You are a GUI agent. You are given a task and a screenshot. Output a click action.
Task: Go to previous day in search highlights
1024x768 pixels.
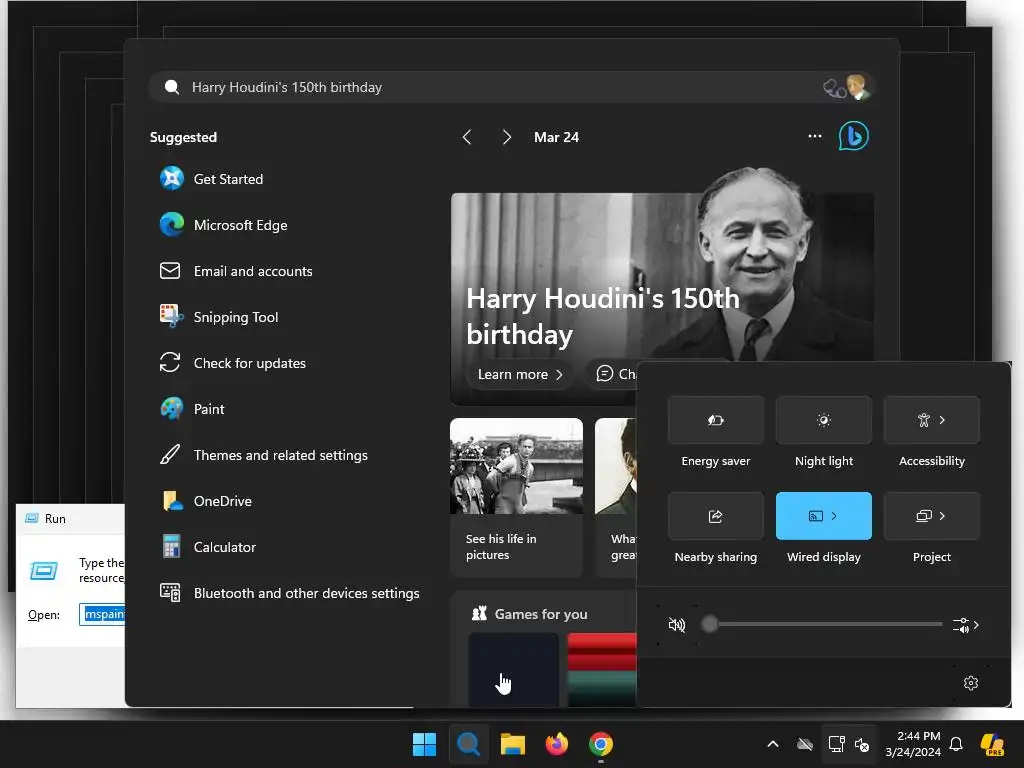[467, 137]
